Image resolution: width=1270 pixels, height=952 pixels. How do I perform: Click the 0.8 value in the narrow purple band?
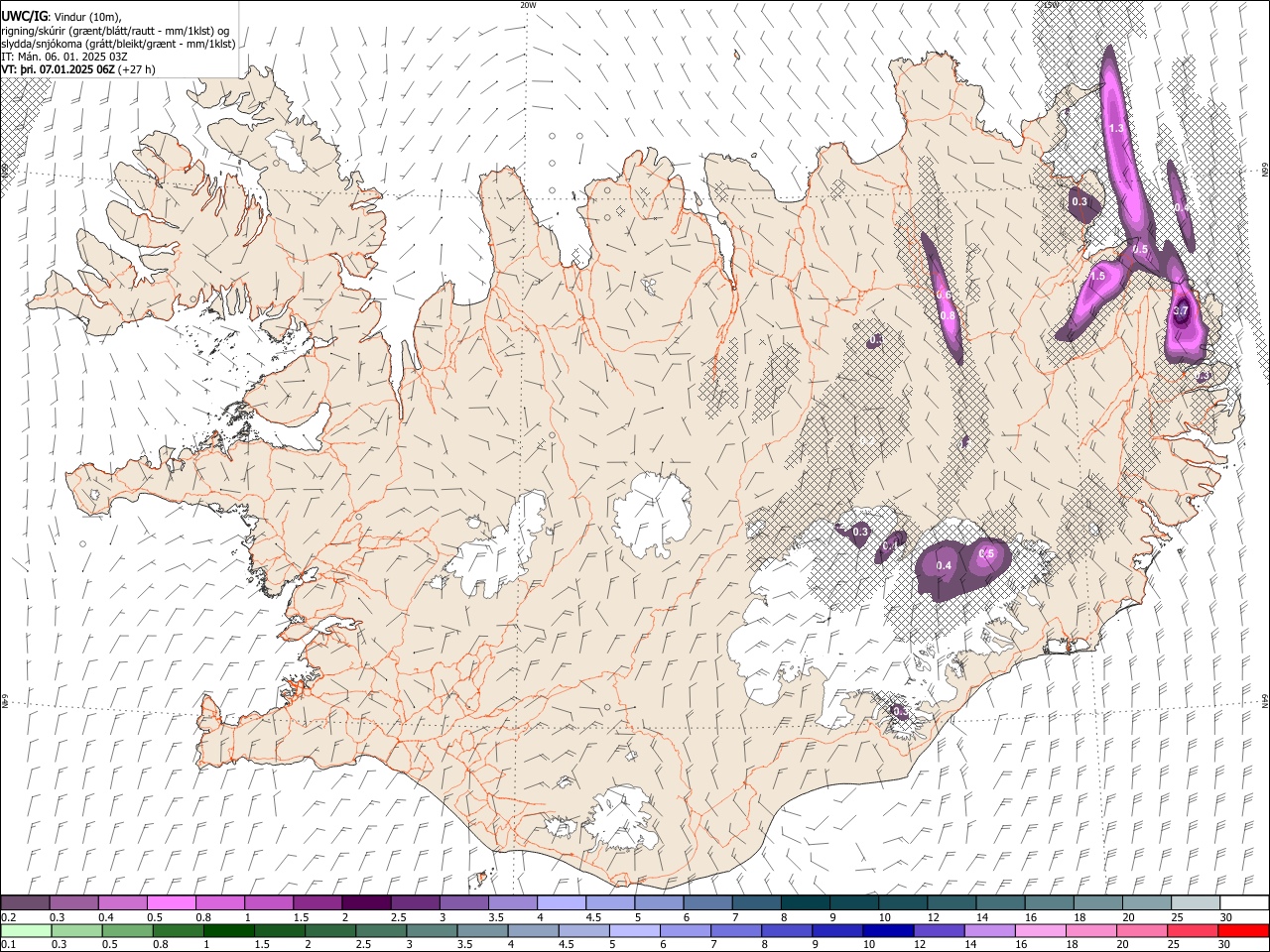tap(948, 315)
